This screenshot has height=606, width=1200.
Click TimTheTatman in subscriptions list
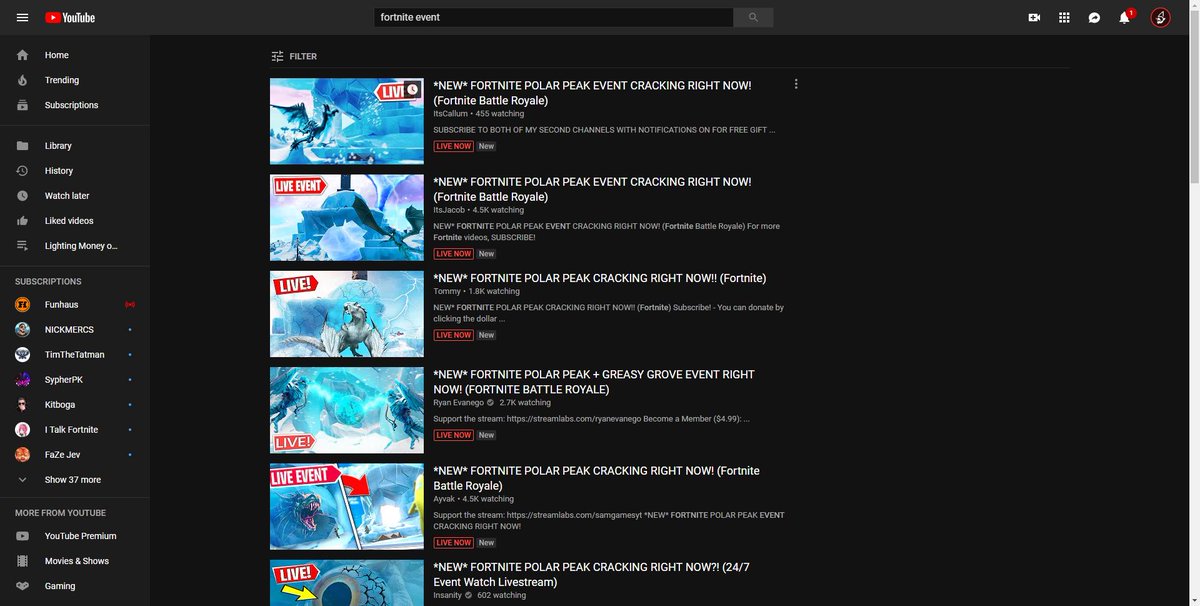click(x=75, y=354)
